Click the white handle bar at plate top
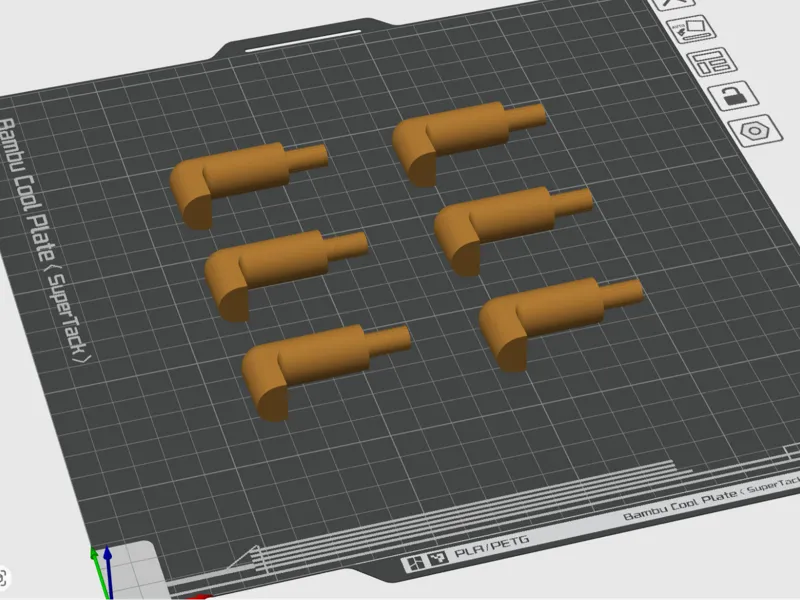Viewport: 800px width, 600px height. [303, 41]
